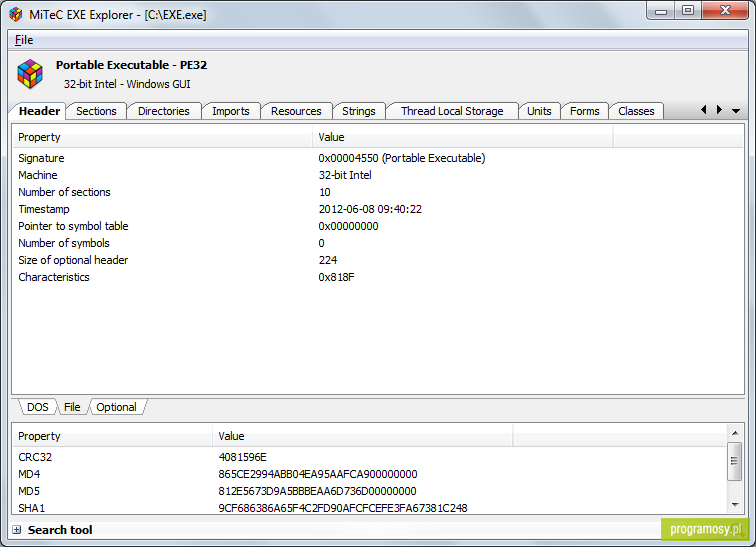
Task: Select the Number of symbols row
Action: click(x=378, y=243)
